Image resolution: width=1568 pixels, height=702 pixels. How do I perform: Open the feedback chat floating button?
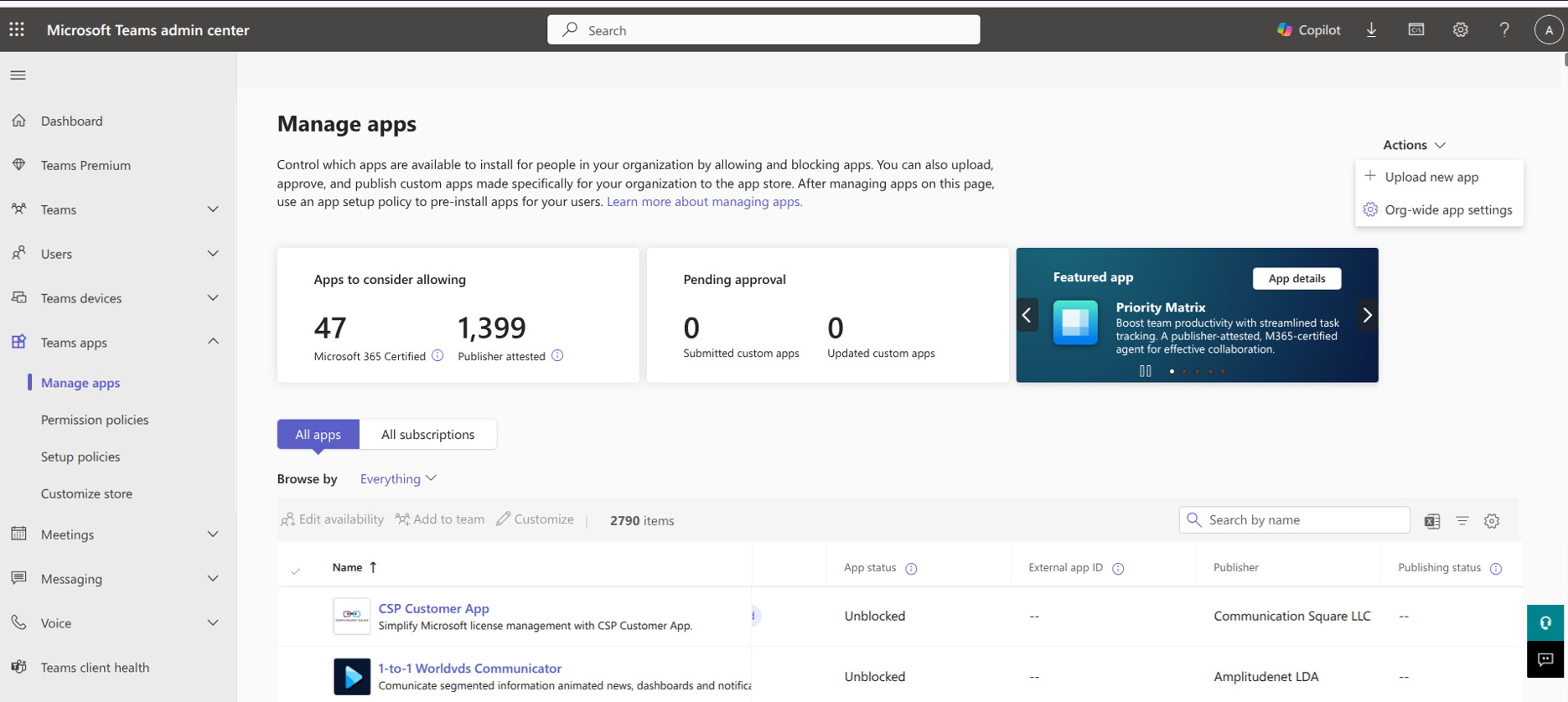click(x=1546, y=659)
